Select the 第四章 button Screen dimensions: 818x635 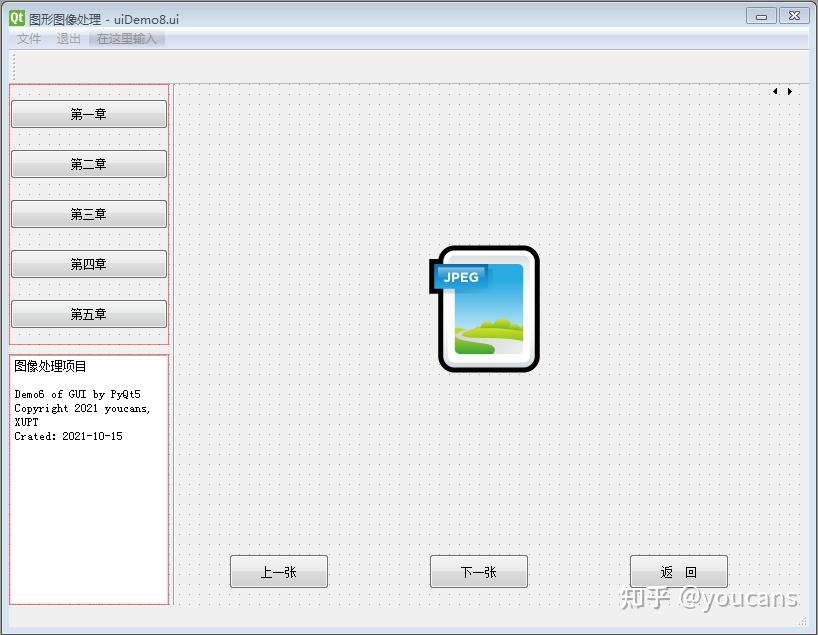[x=89, y=264]
